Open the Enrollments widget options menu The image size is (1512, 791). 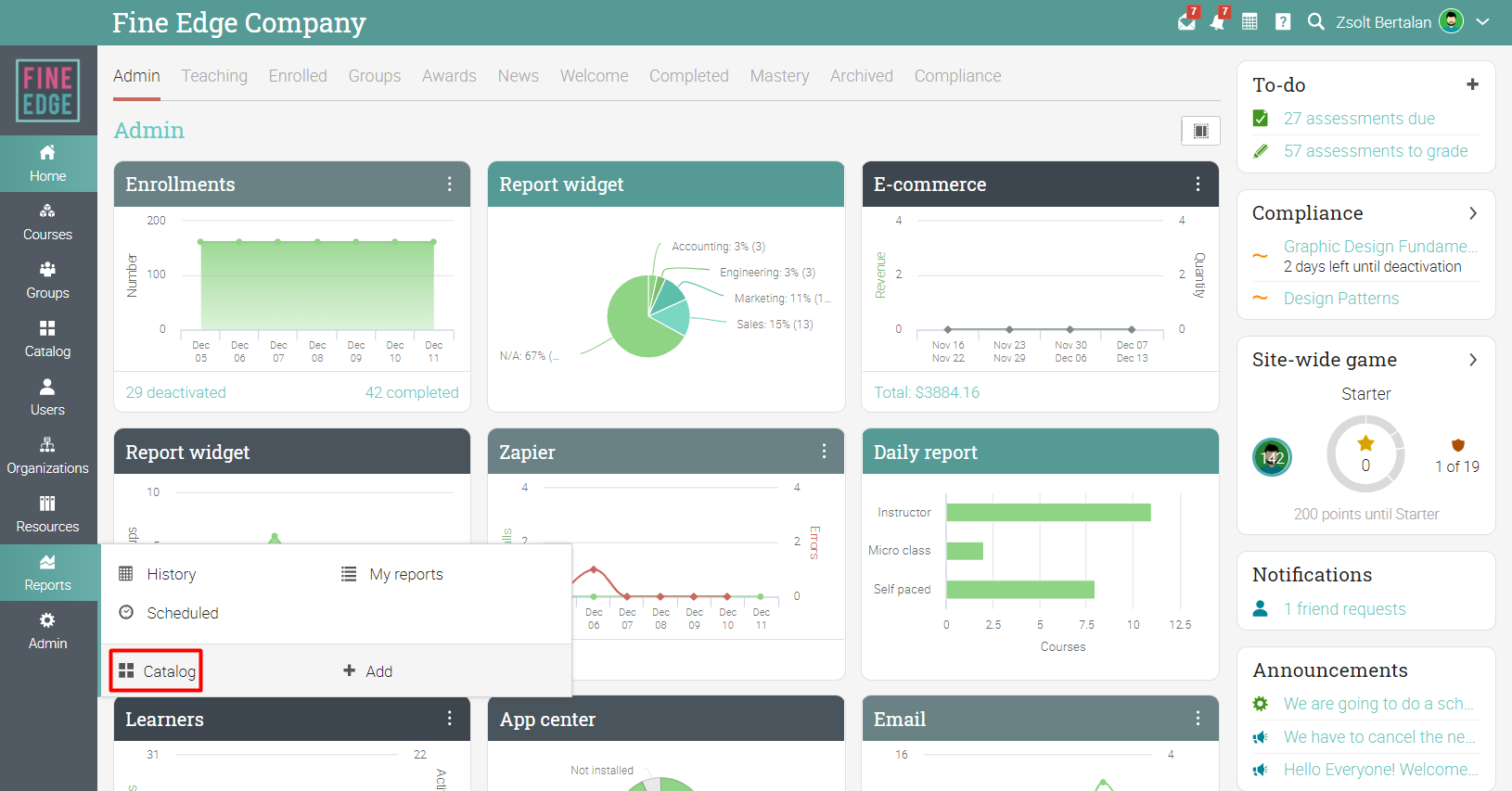pos(450,185)
